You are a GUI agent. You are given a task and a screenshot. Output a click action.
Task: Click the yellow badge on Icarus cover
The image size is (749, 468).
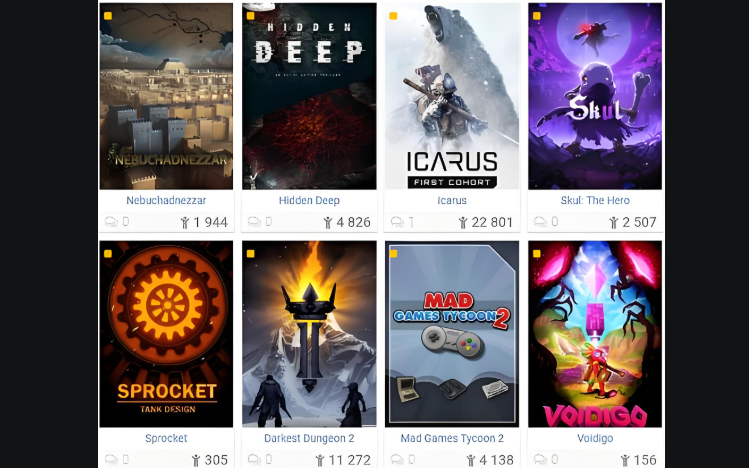tap(393, 16)
